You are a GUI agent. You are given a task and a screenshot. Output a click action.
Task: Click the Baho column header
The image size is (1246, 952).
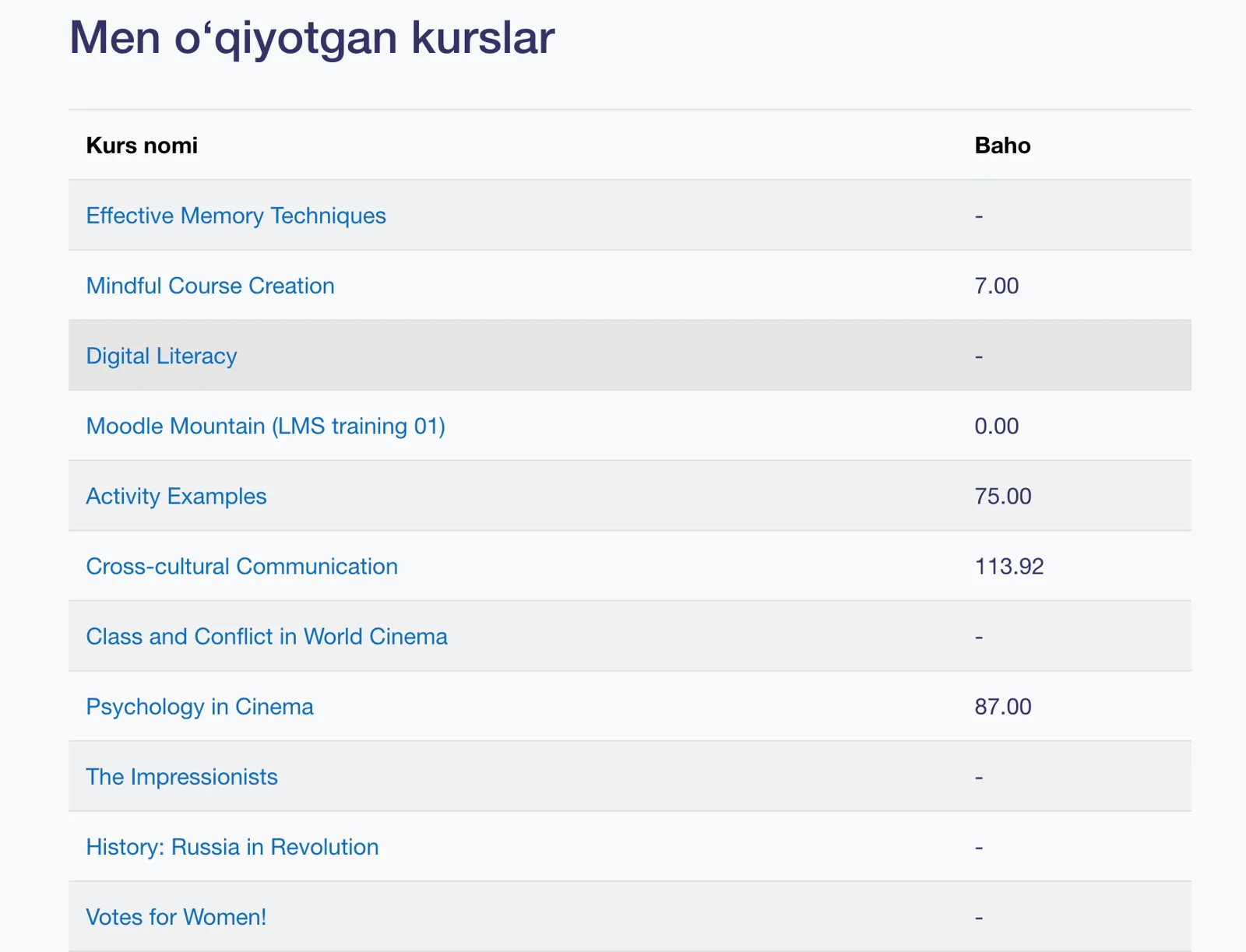(x=1003, y=146)
